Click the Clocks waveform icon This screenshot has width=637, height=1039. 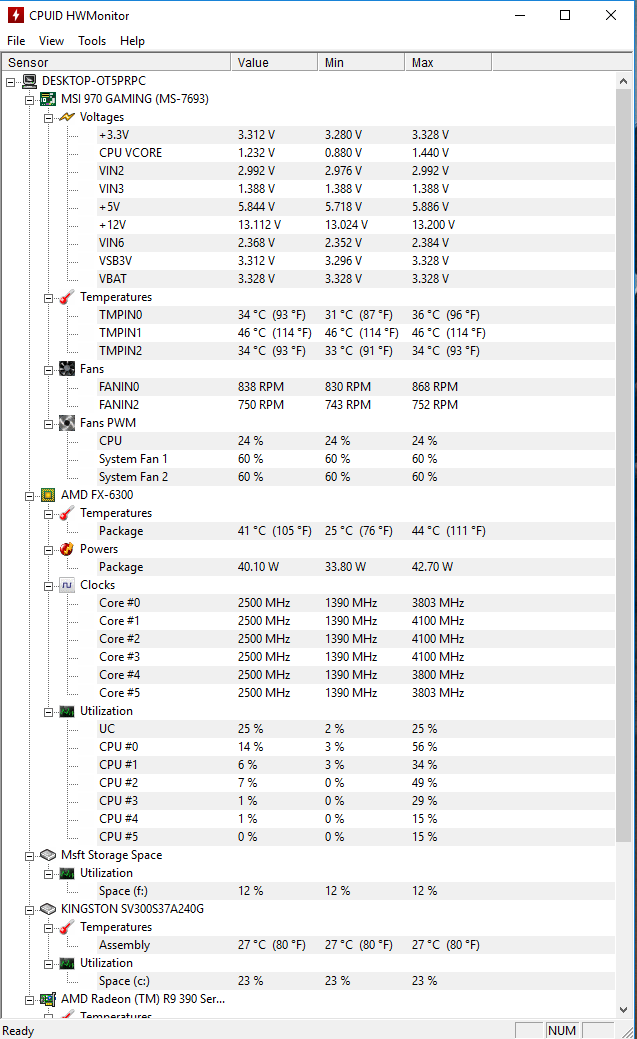(x=67, y=585)
